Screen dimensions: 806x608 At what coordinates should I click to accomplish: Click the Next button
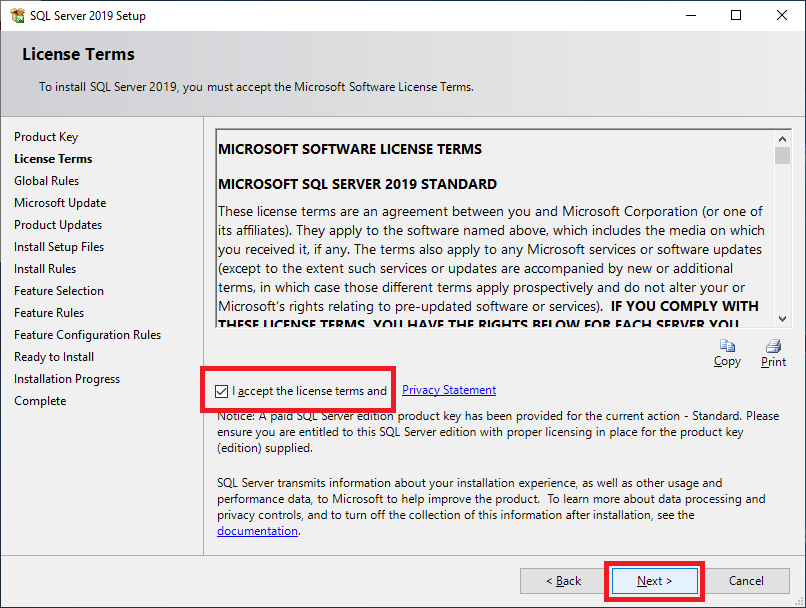[x=654, y=581]
